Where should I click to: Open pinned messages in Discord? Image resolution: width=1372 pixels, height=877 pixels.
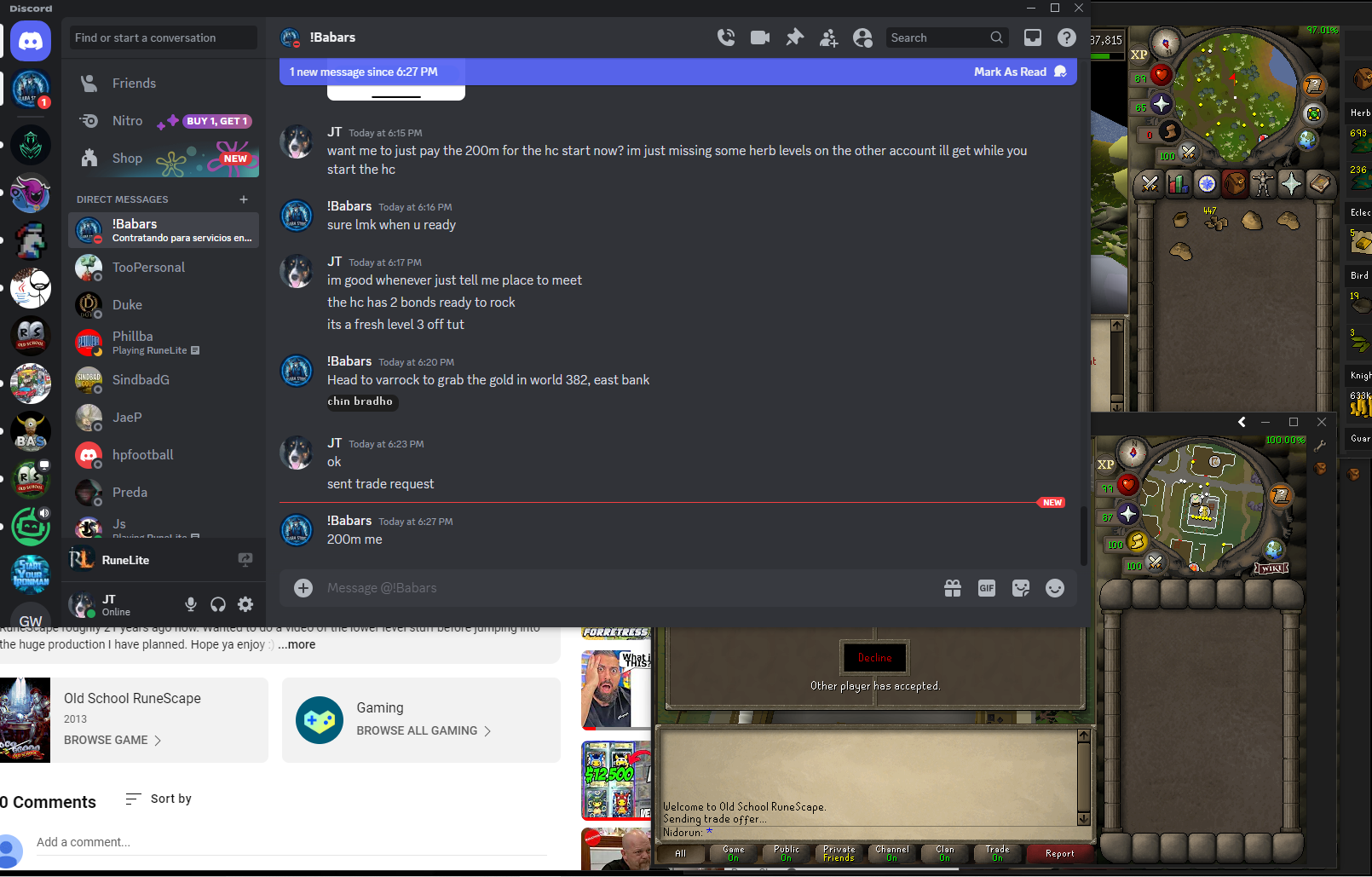coord(794,38)
